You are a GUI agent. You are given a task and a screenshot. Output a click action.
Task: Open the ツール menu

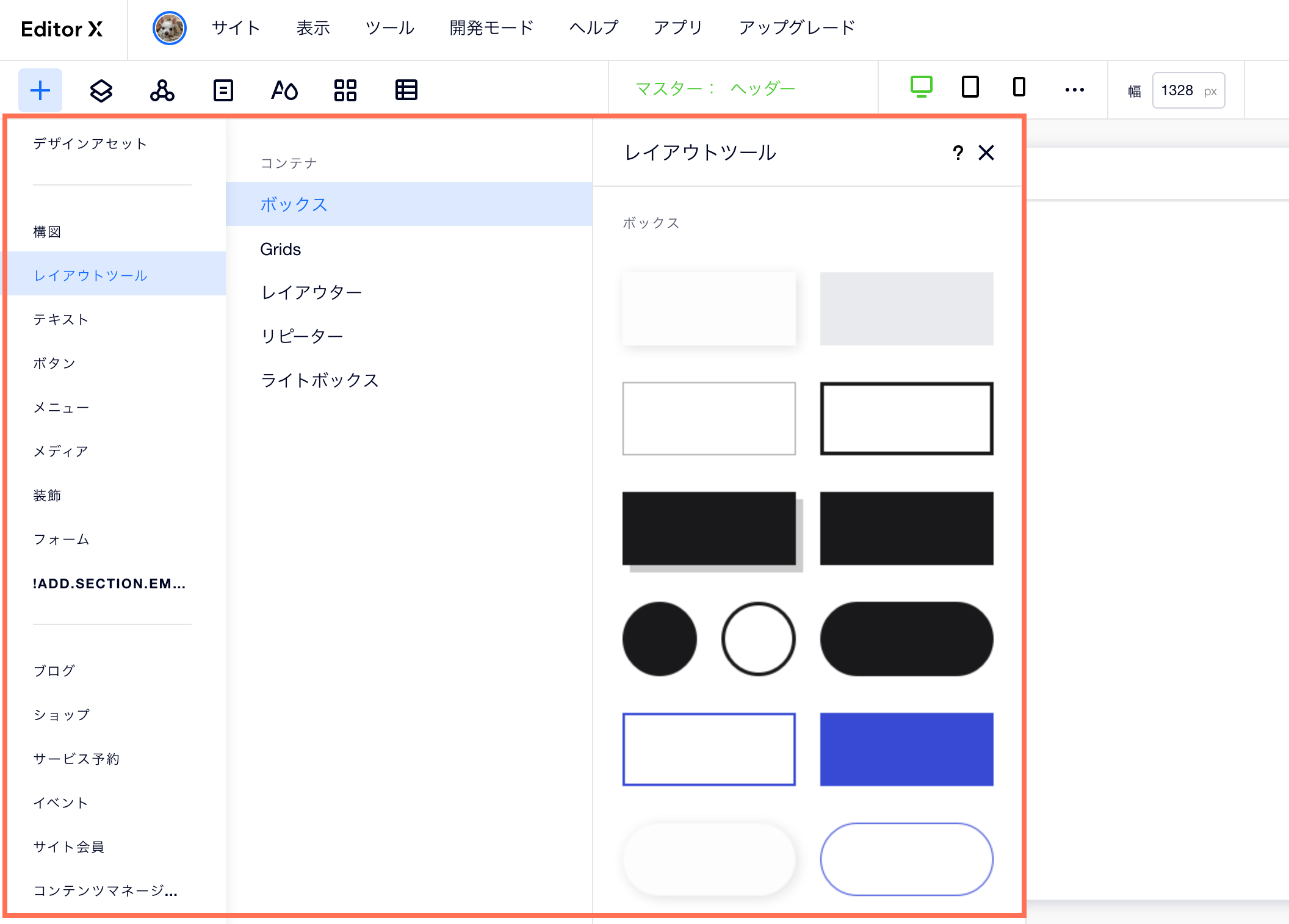coord(390,28)
